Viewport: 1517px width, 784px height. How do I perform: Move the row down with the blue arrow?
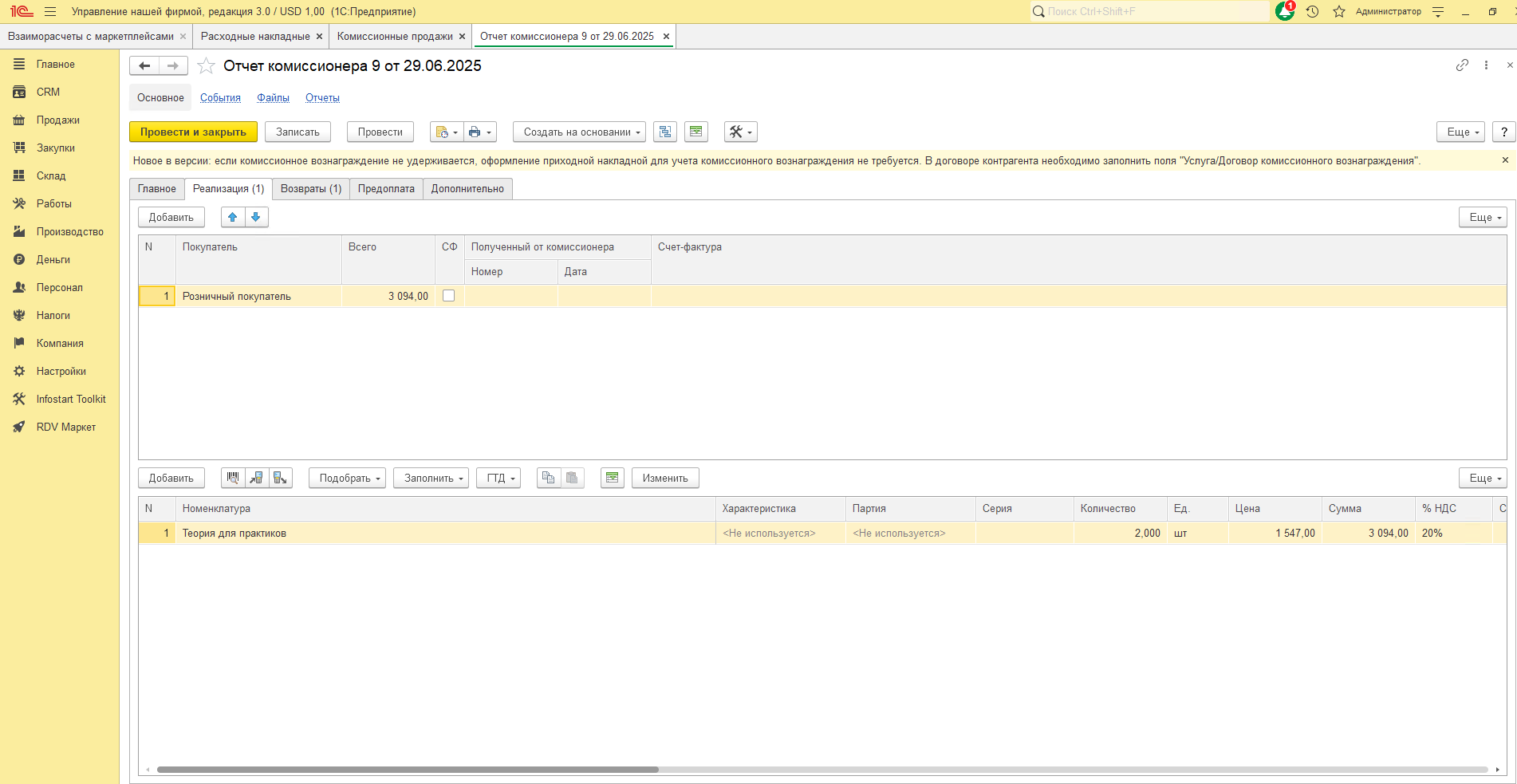[256, 217]
